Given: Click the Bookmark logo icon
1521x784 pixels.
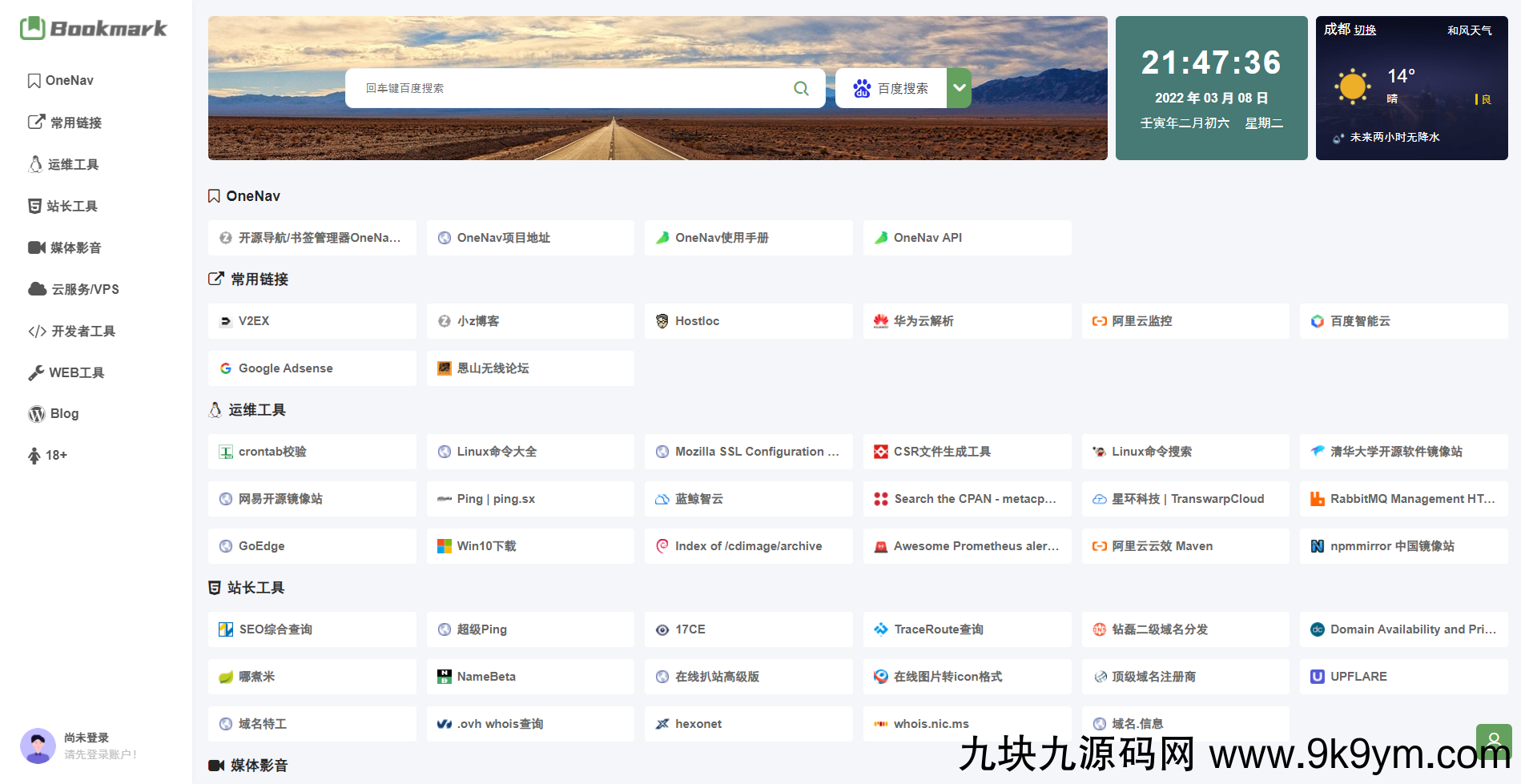Looking at the screenshot, I should (x=33, y=28).
